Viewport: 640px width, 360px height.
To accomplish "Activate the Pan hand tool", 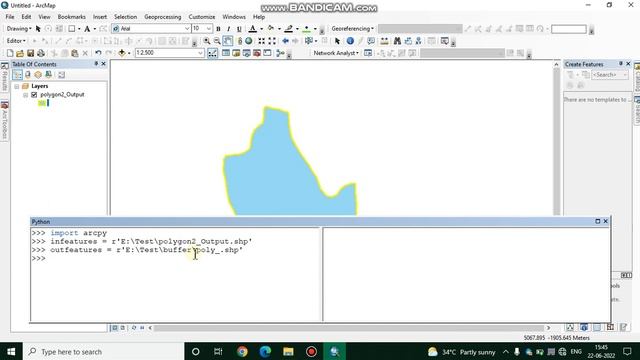I will [227, 41].
